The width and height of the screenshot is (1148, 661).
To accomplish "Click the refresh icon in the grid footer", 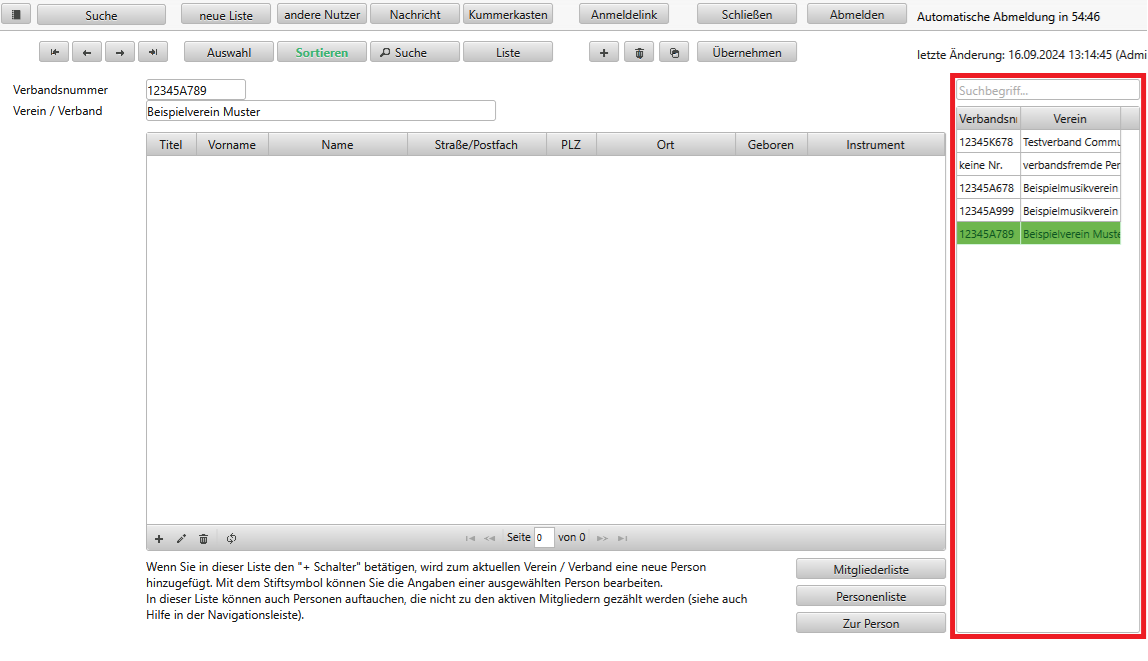I will 231,538.
